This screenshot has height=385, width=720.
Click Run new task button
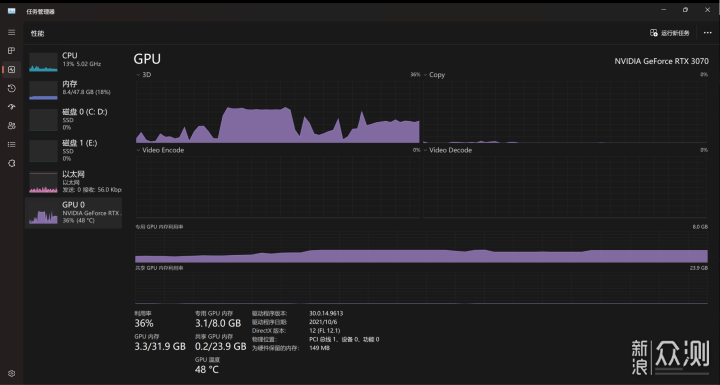[x=669, y=33]
